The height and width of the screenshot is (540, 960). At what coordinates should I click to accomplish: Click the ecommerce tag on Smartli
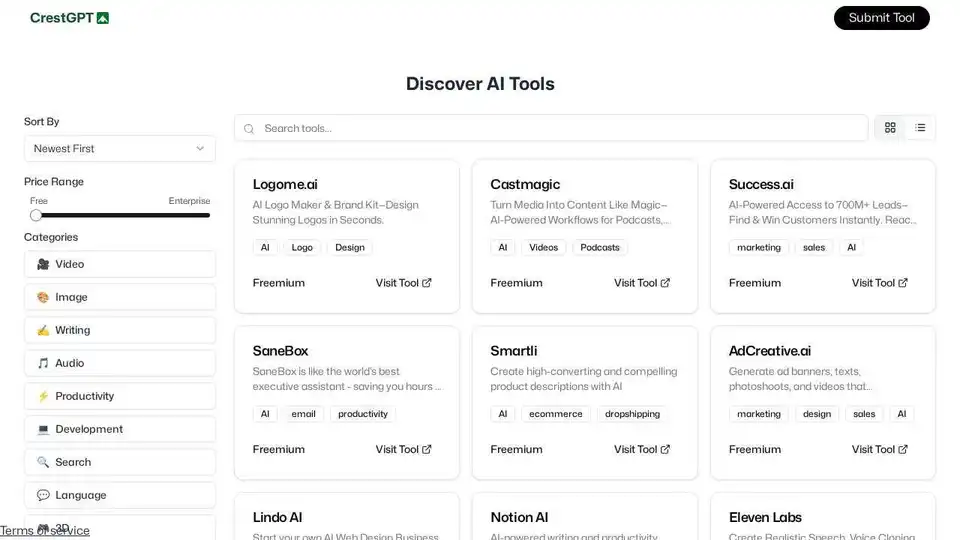555,414
